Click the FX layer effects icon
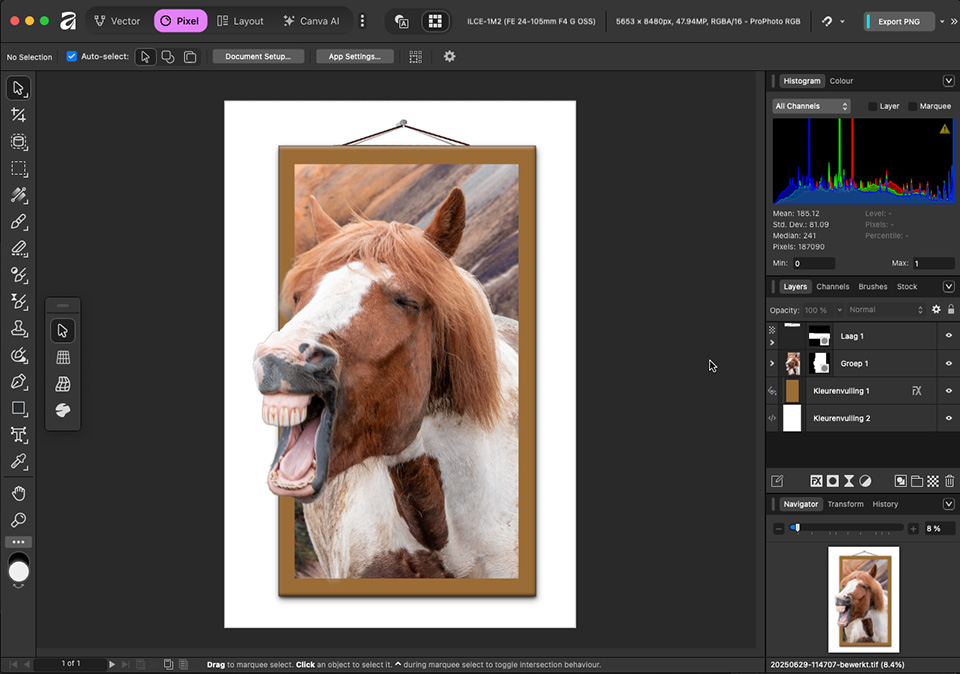Viewport: 960px width, 674px height. click(816, 481)
